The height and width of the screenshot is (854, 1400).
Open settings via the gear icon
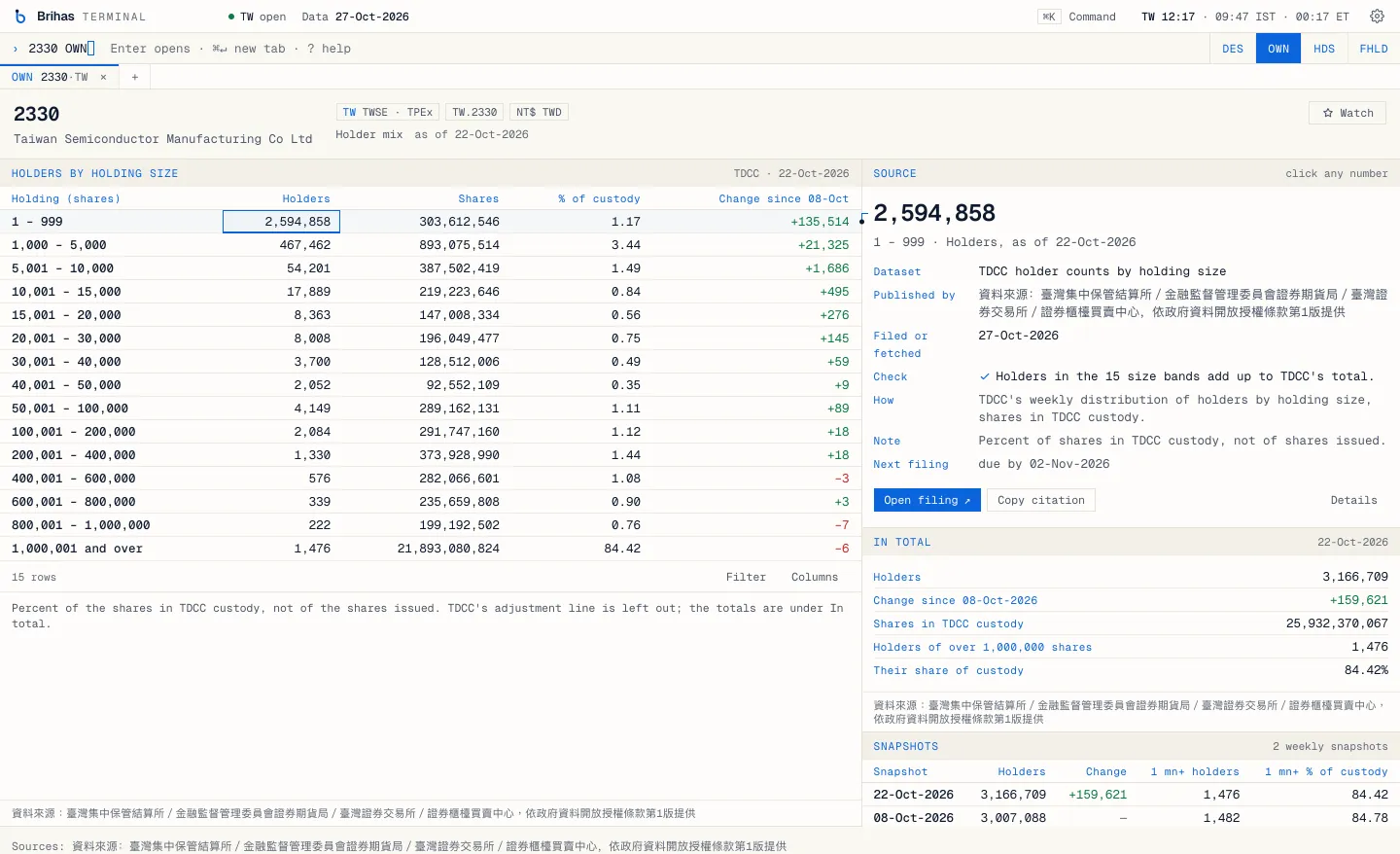tap(1377, 17)
